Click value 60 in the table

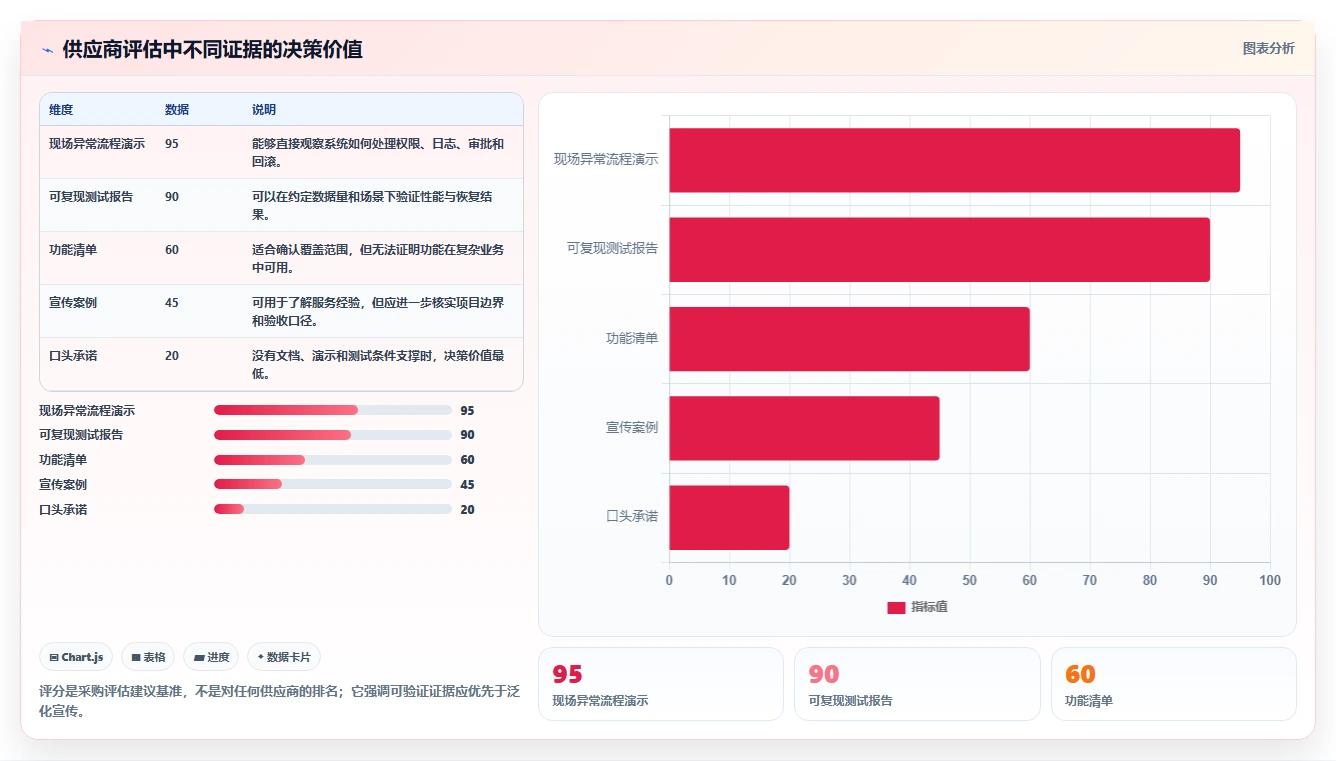click(172, 250)
